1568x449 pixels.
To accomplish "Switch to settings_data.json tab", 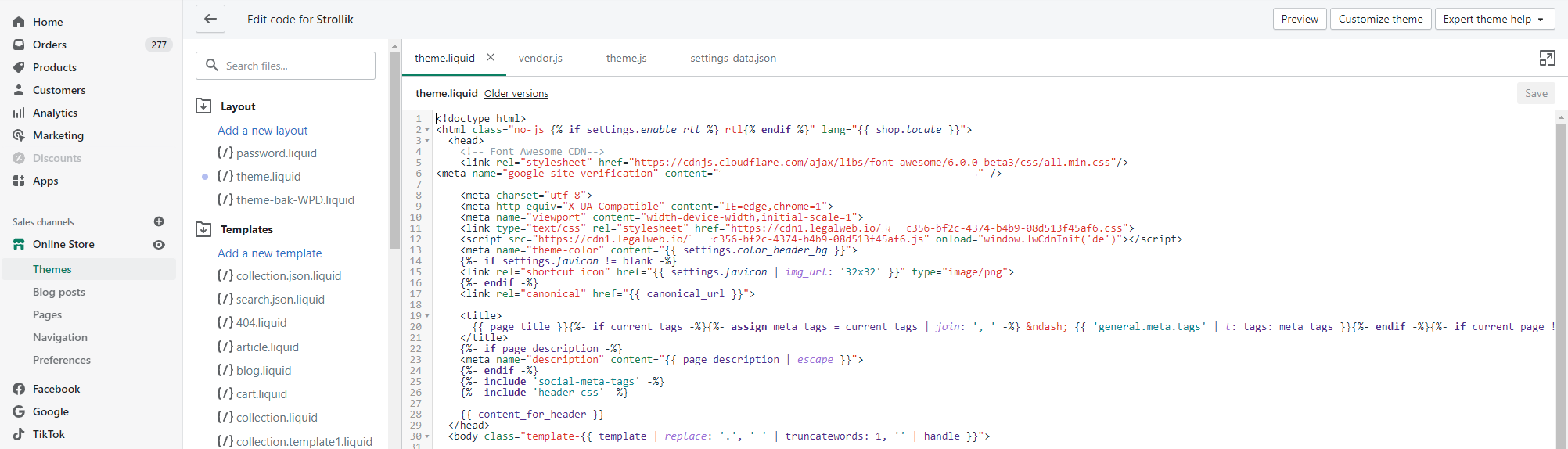I will click(x=733, y=58).
